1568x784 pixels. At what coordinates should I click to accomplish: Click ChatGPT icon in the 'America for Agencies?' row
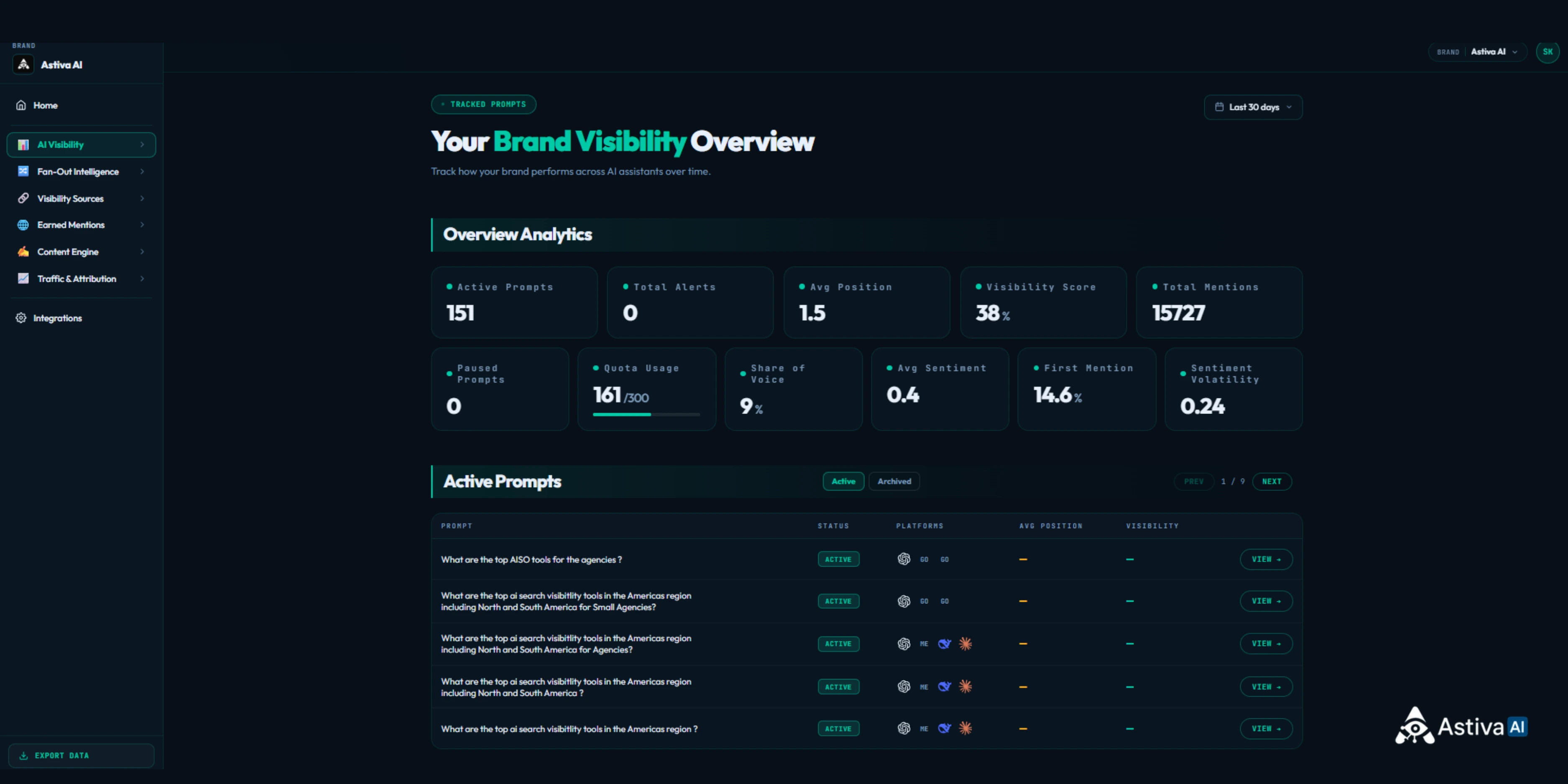pyautogui.click(x=904, y=644)
